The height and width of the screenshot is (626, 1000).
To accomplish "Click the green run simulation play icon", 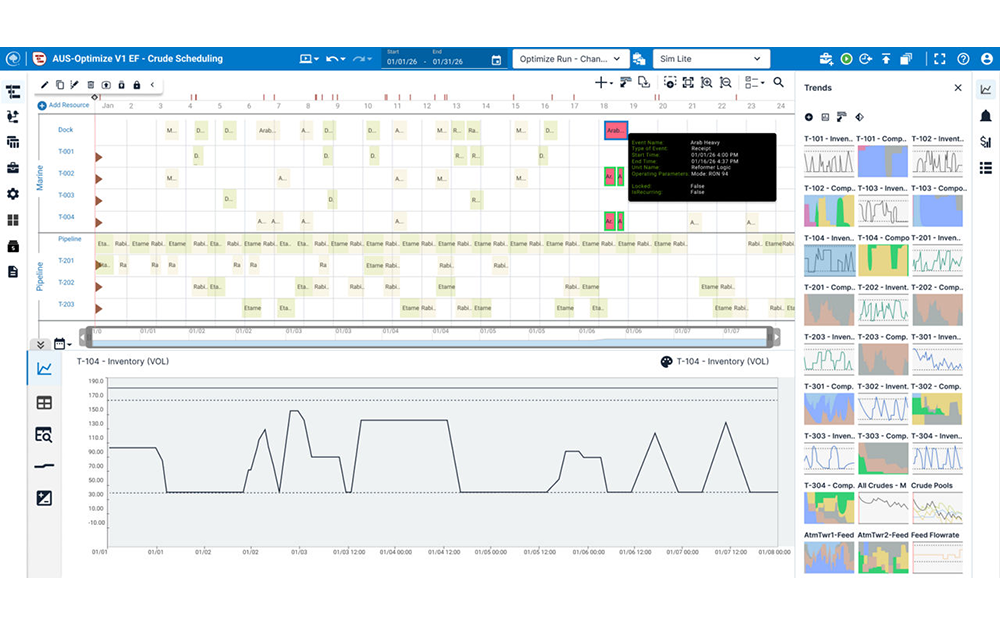I will click(x=846, y=59).
